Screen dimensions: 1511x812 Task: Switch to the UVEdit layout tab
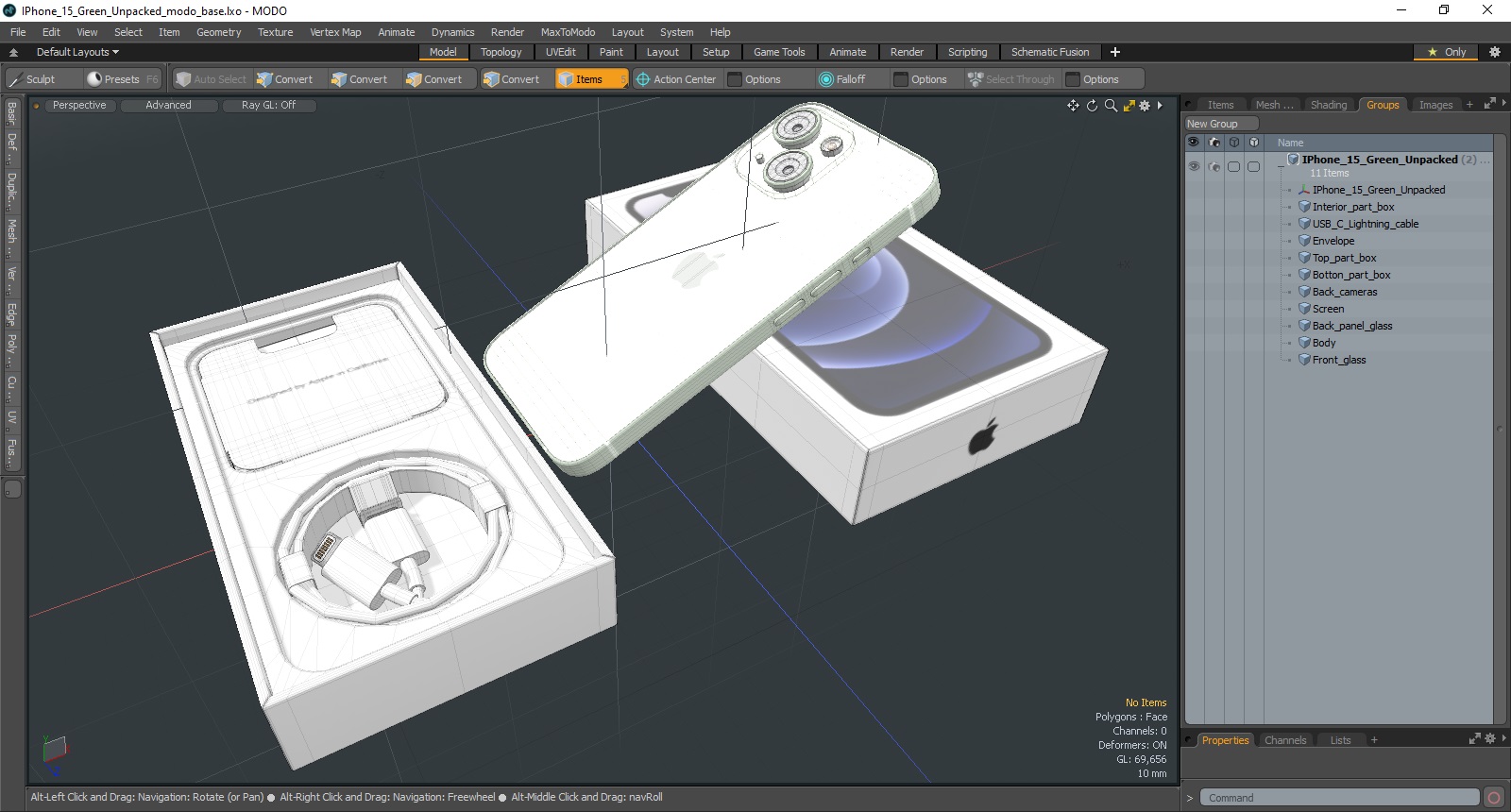tap(560, 52)
